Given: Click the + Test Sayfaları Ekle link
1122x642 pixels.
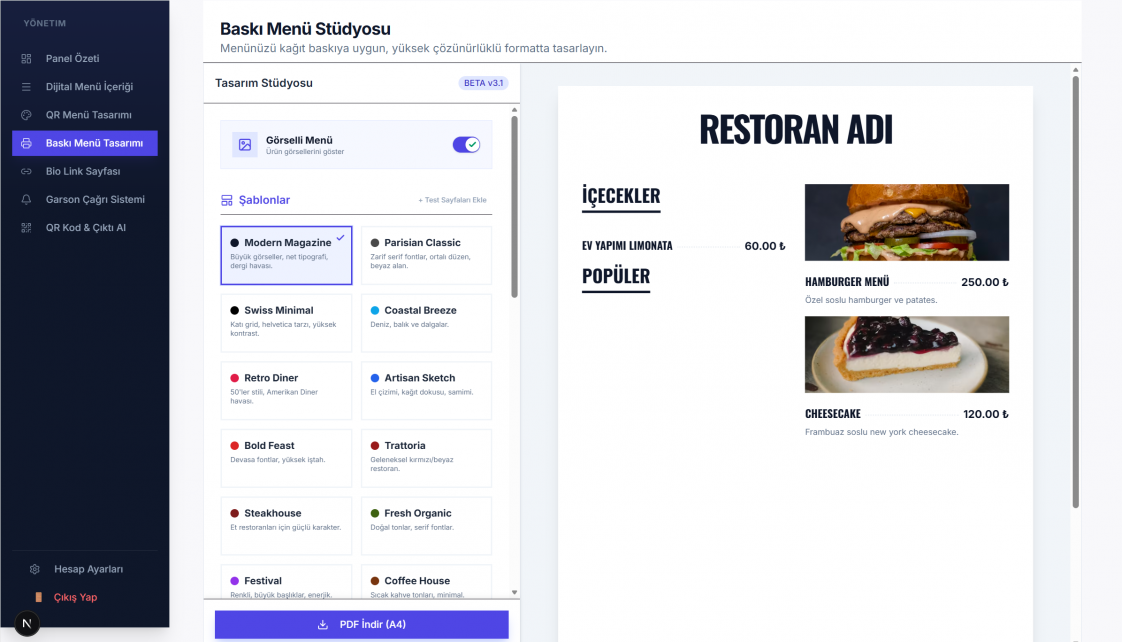Looking at the screenshot, I should 452,200.
